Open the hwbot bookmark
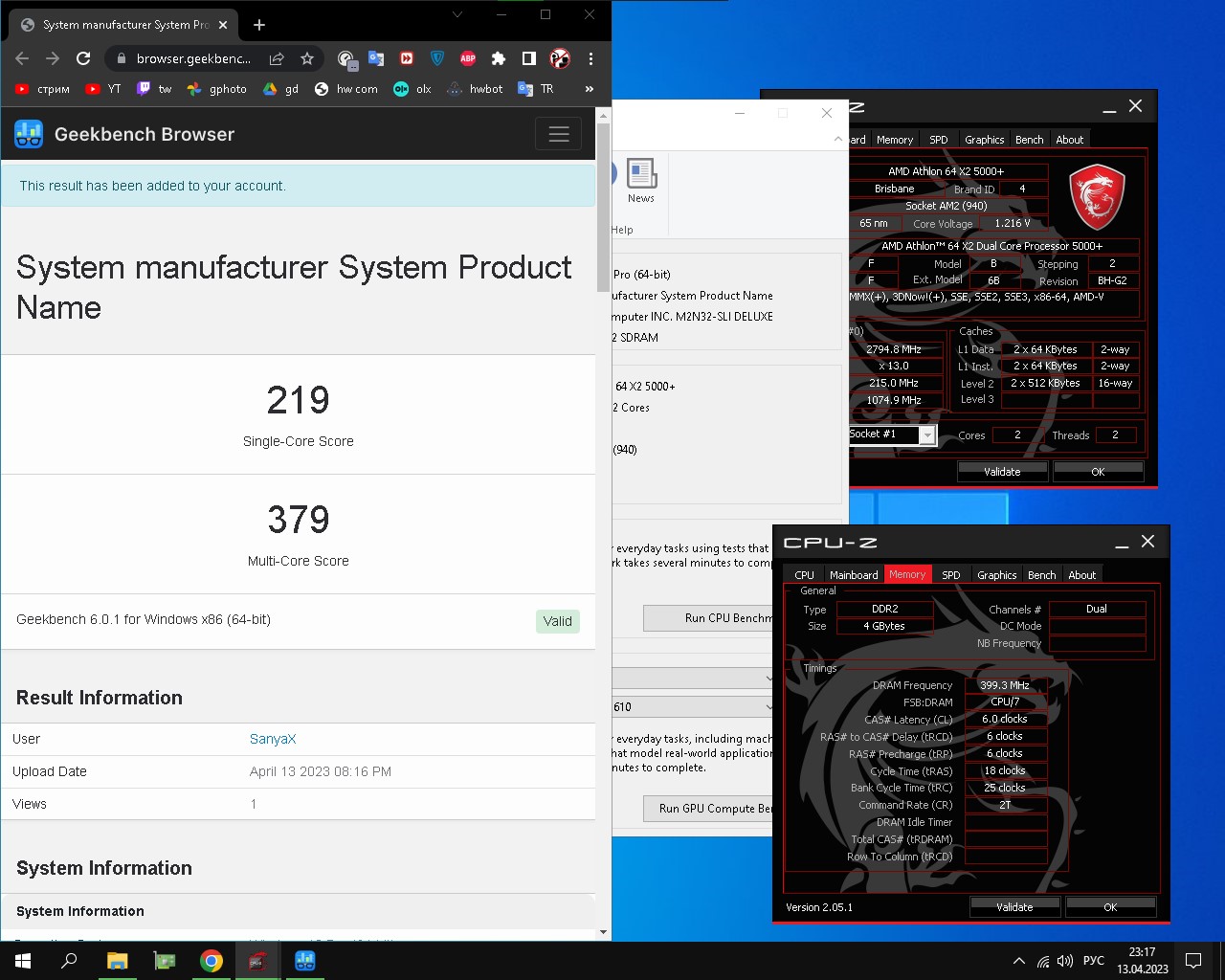The image size is (1225, 980). point(476,89)
